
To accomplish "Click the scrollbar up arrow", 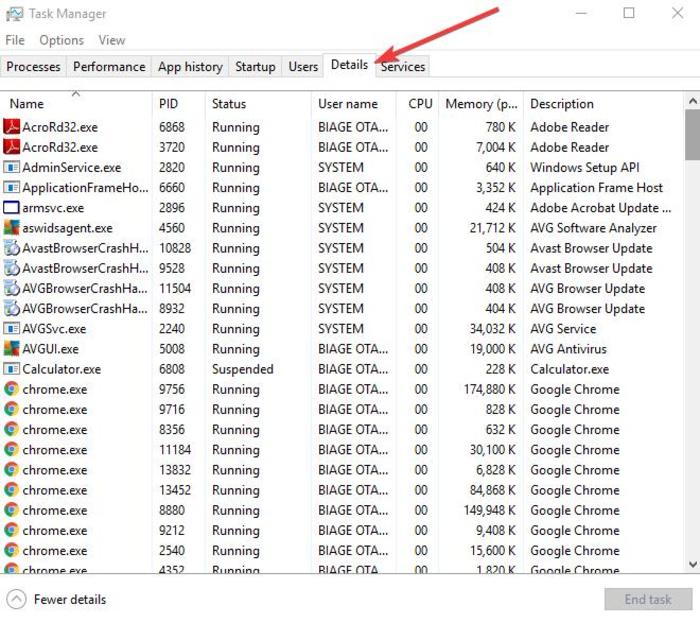I will point(692,101).
